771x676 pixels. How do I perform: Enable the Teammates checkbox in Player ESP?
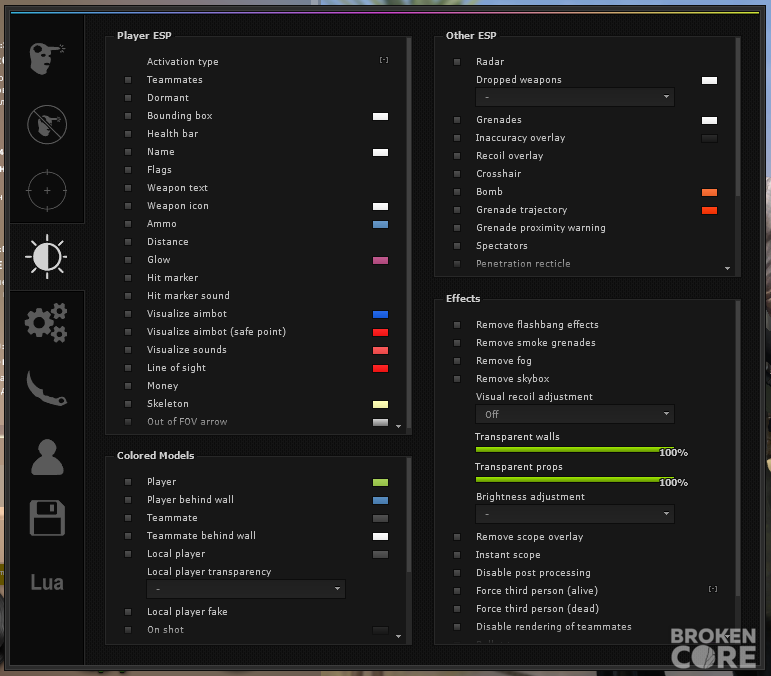tap(128, 80)
